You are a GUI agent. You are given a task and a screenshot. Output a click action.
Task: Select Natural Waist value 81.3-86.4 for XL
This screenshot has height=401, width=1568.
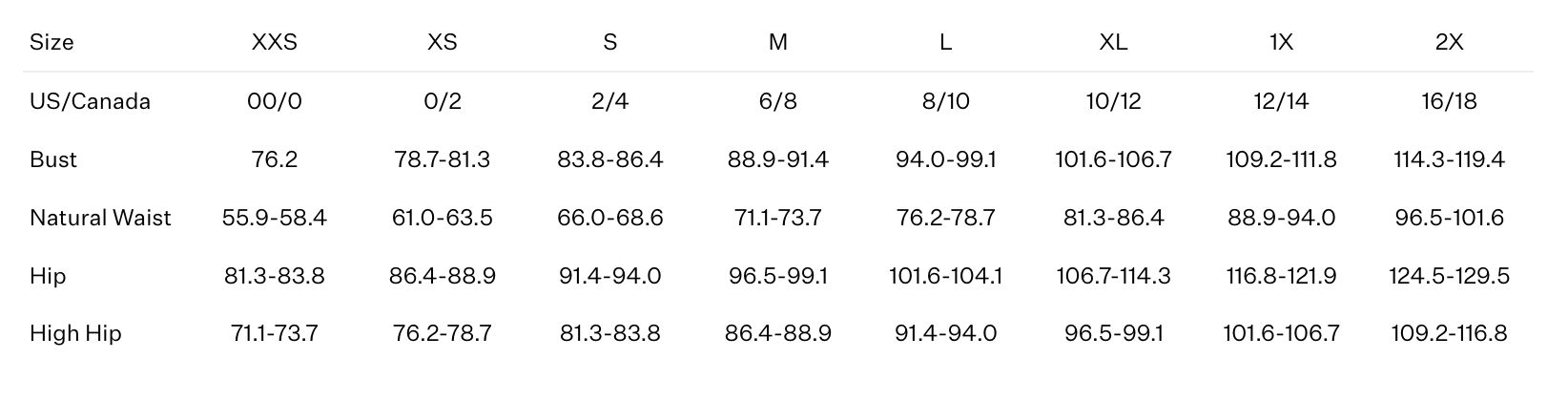(1113, 218)
